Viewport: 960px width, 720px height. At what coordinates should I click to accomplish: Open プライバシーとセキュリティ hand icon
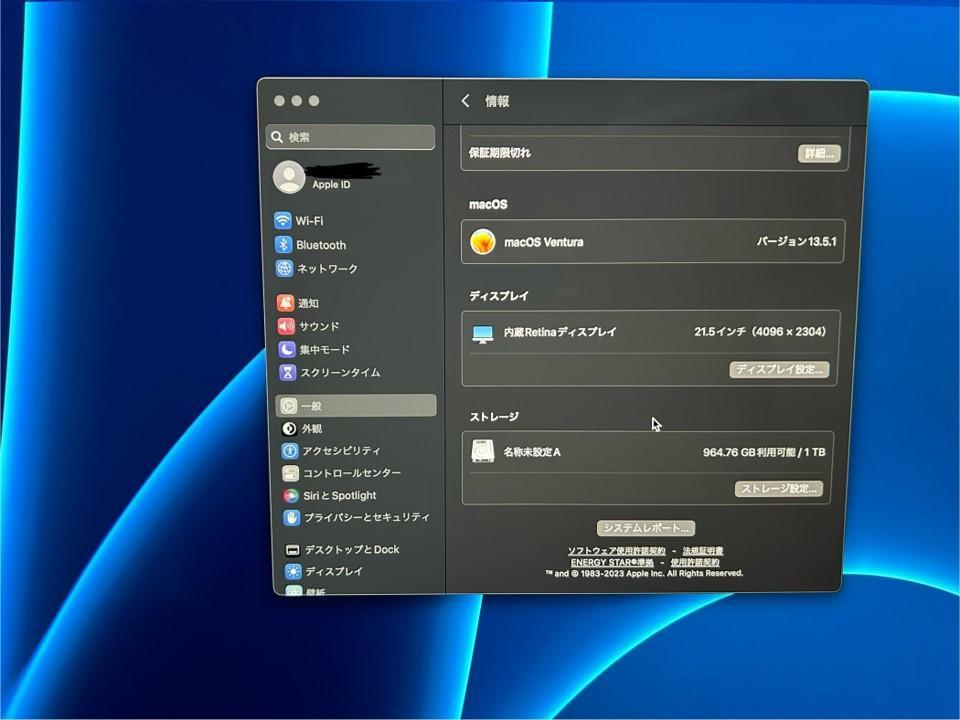click(291, 517)
